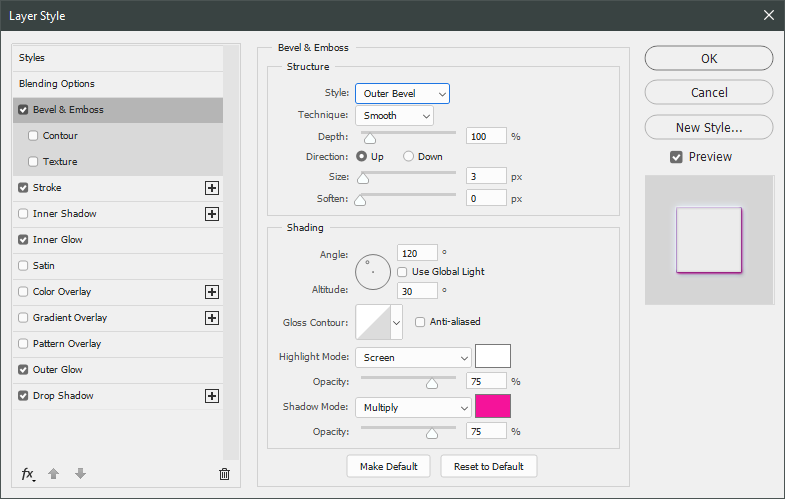
Task: Open the Style dropdown showing Outer Bevel
Action: [x=402, y=94]
